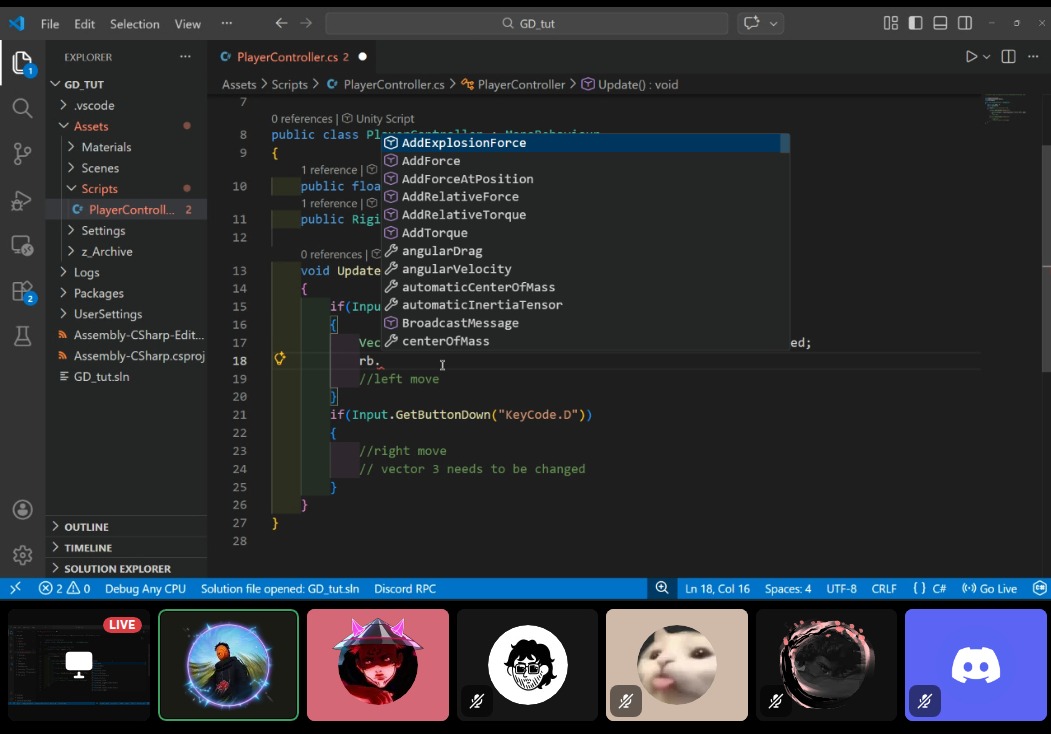Image resolution: width=1051 pixels, height=734 pixels.
Task: Open the Remote Explorer icon
Action: pyautogui.click(x=22, y=245)
